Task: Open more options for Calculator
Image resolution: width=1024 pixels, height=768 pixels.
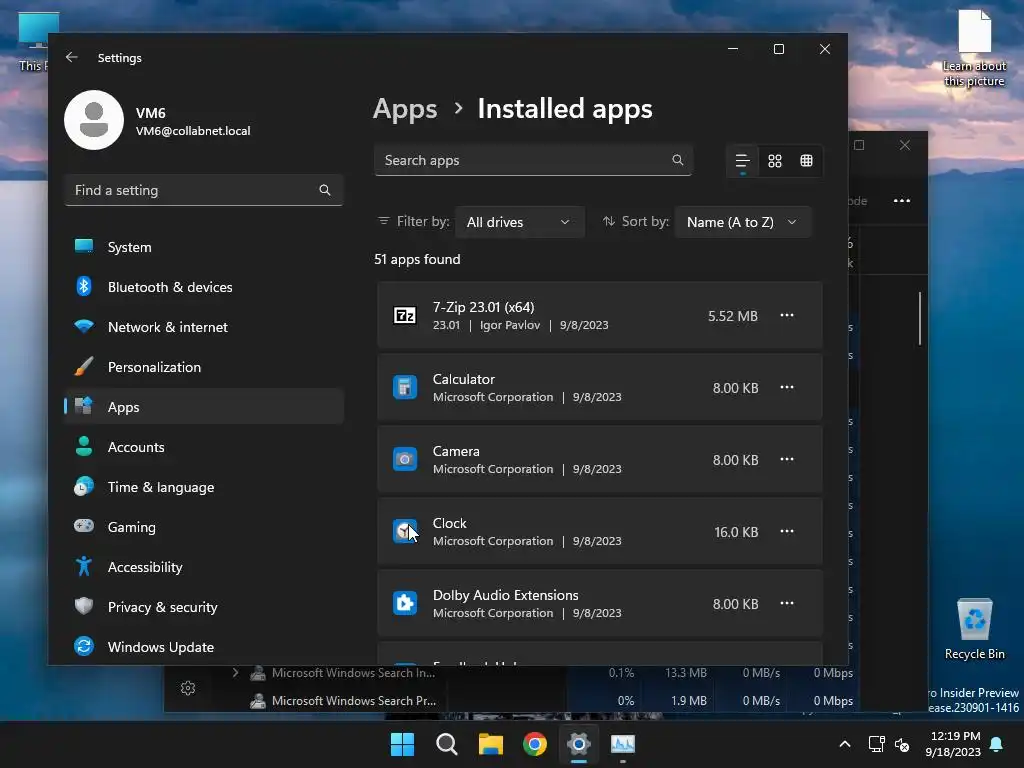Action: [787, 387]
